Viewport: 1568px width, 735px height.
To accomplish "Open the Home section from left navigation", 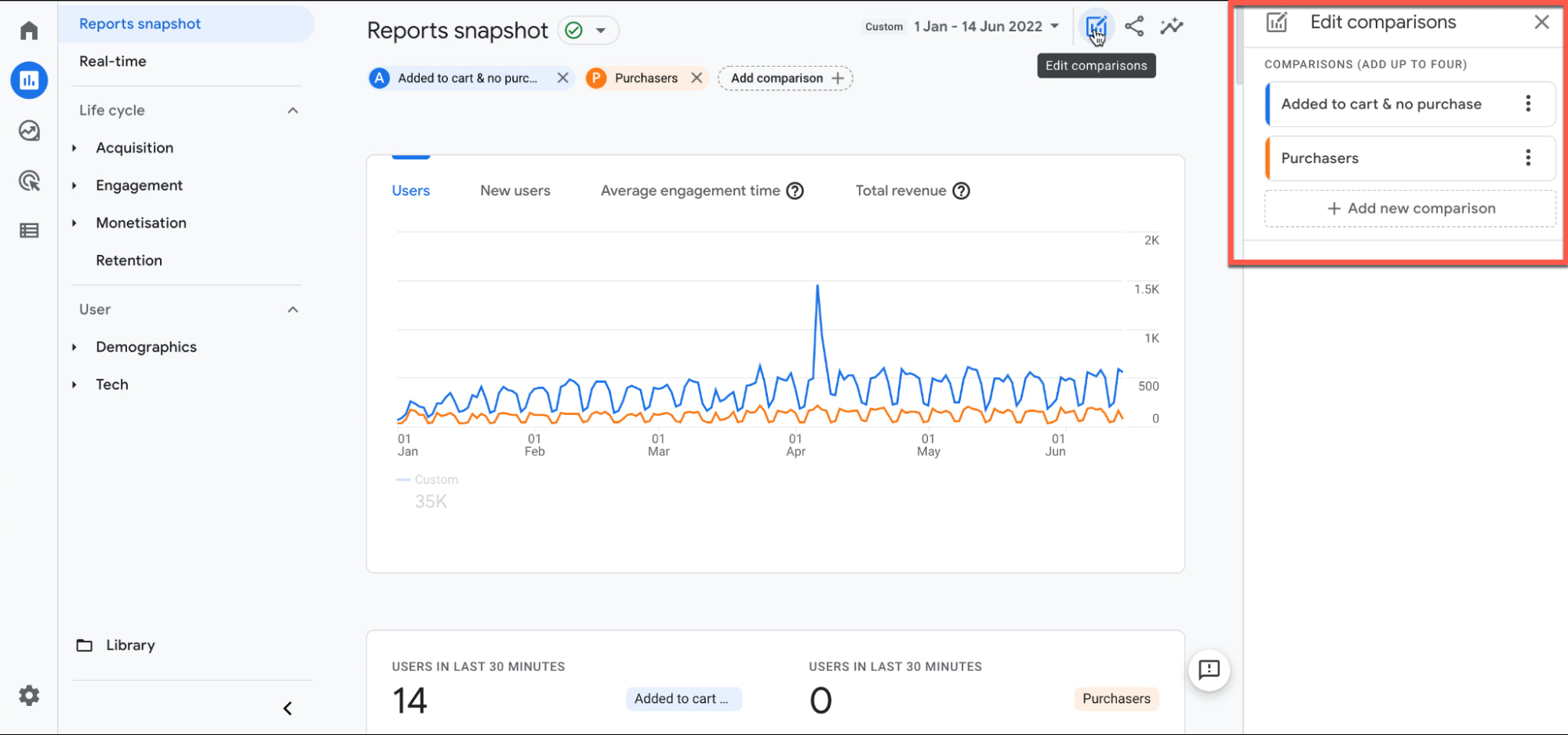I will (x=29, y=29).
